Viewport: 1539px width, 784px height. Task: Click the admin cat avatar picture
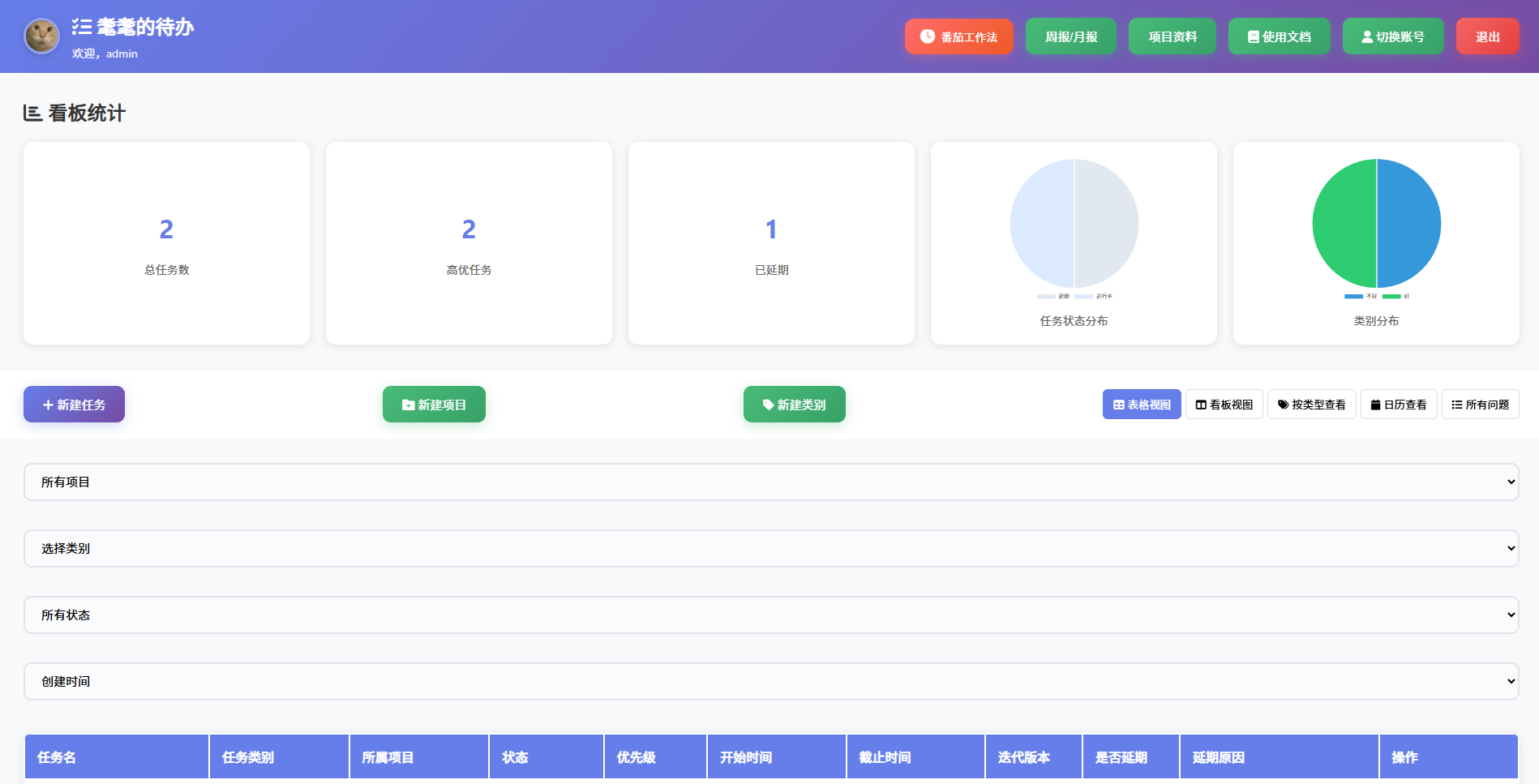click(x=41, y=36)
